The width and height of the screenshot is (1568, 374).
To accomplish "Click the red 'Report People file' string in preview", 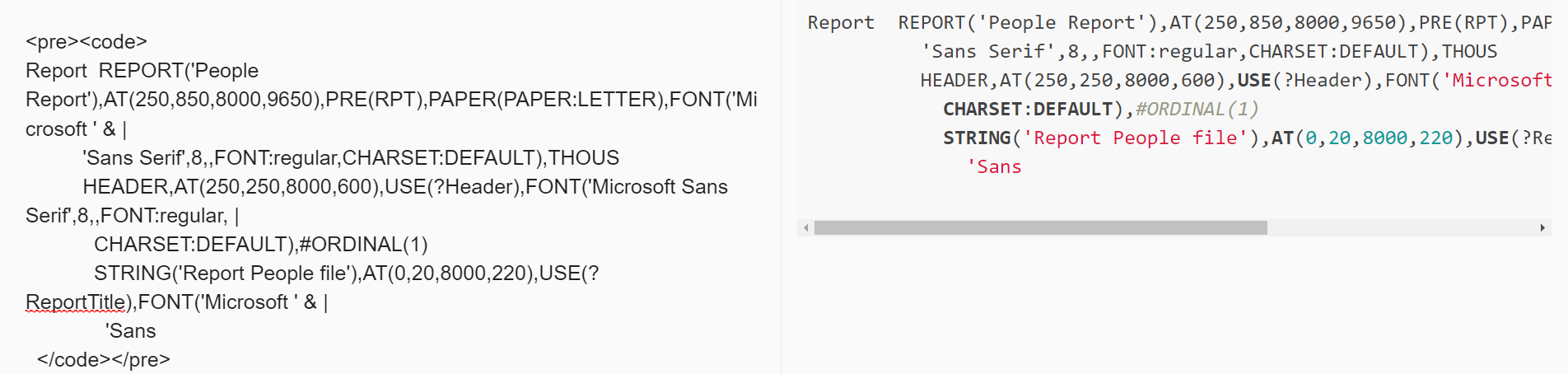I will (x=1135, y=138).
